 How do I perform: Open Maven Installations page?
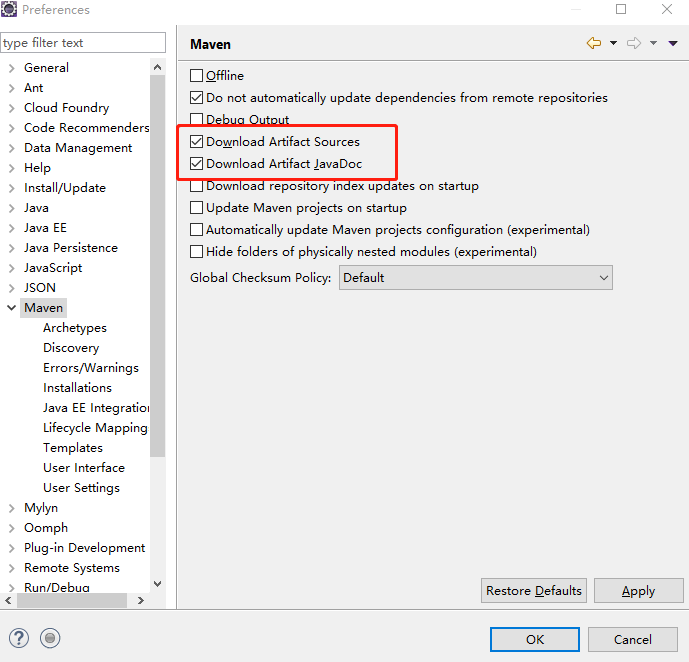pyautogui.click(x=77, y=388)
